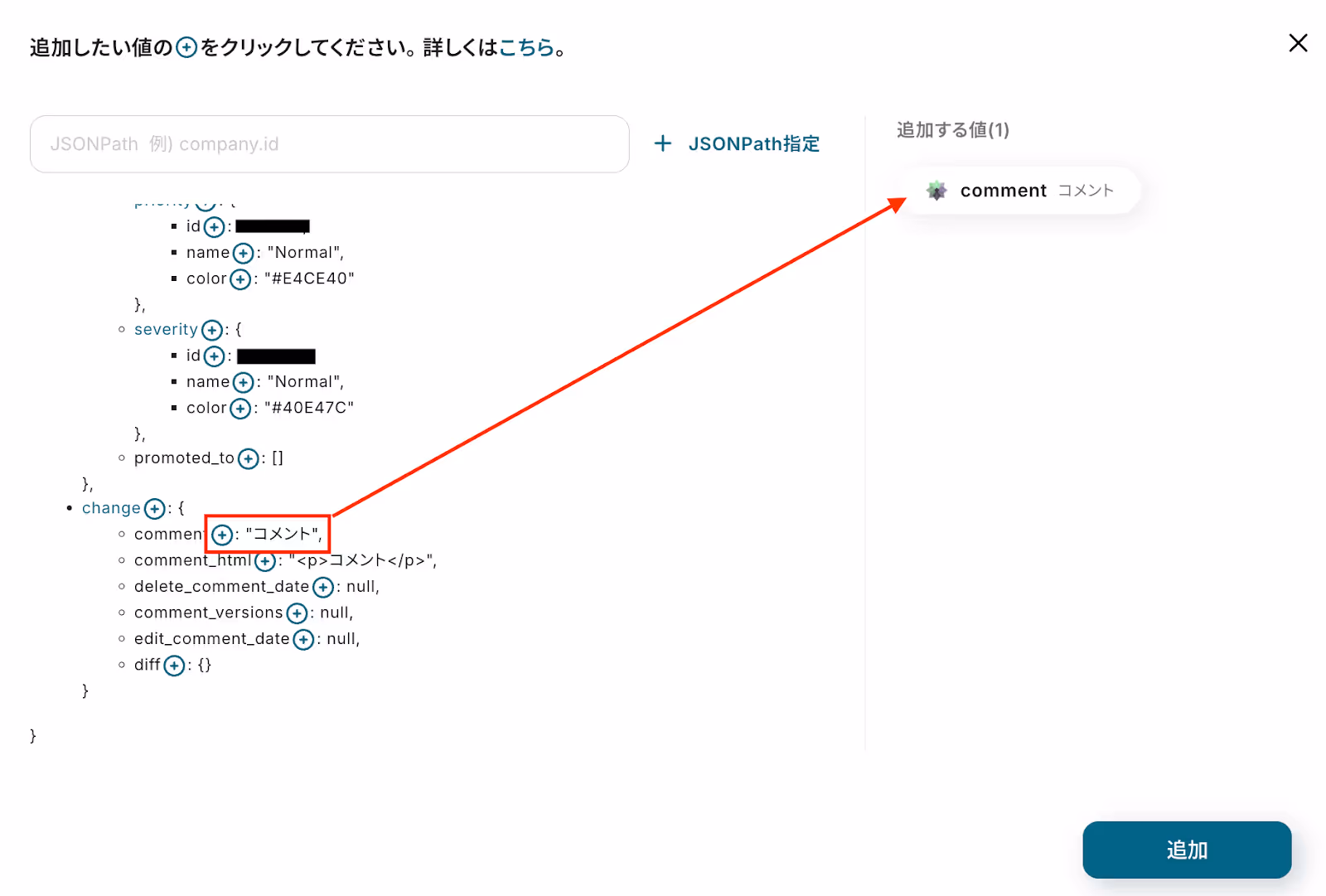
Task: Close the dialog with the X
Action: (1298, 43)
